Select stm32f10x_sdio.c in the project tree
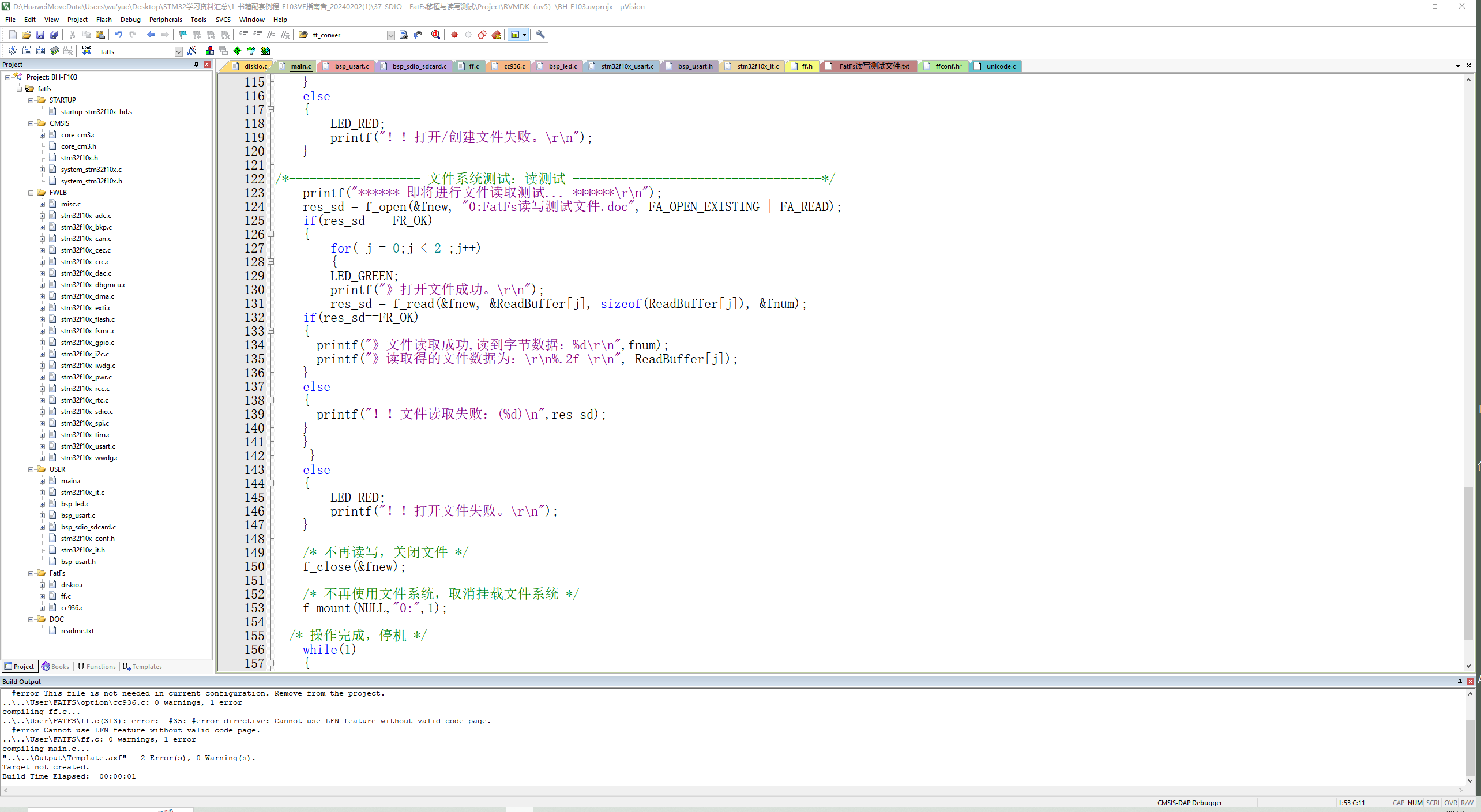Viewport: 1481px width, 812px height. click(x=87, y=412)
